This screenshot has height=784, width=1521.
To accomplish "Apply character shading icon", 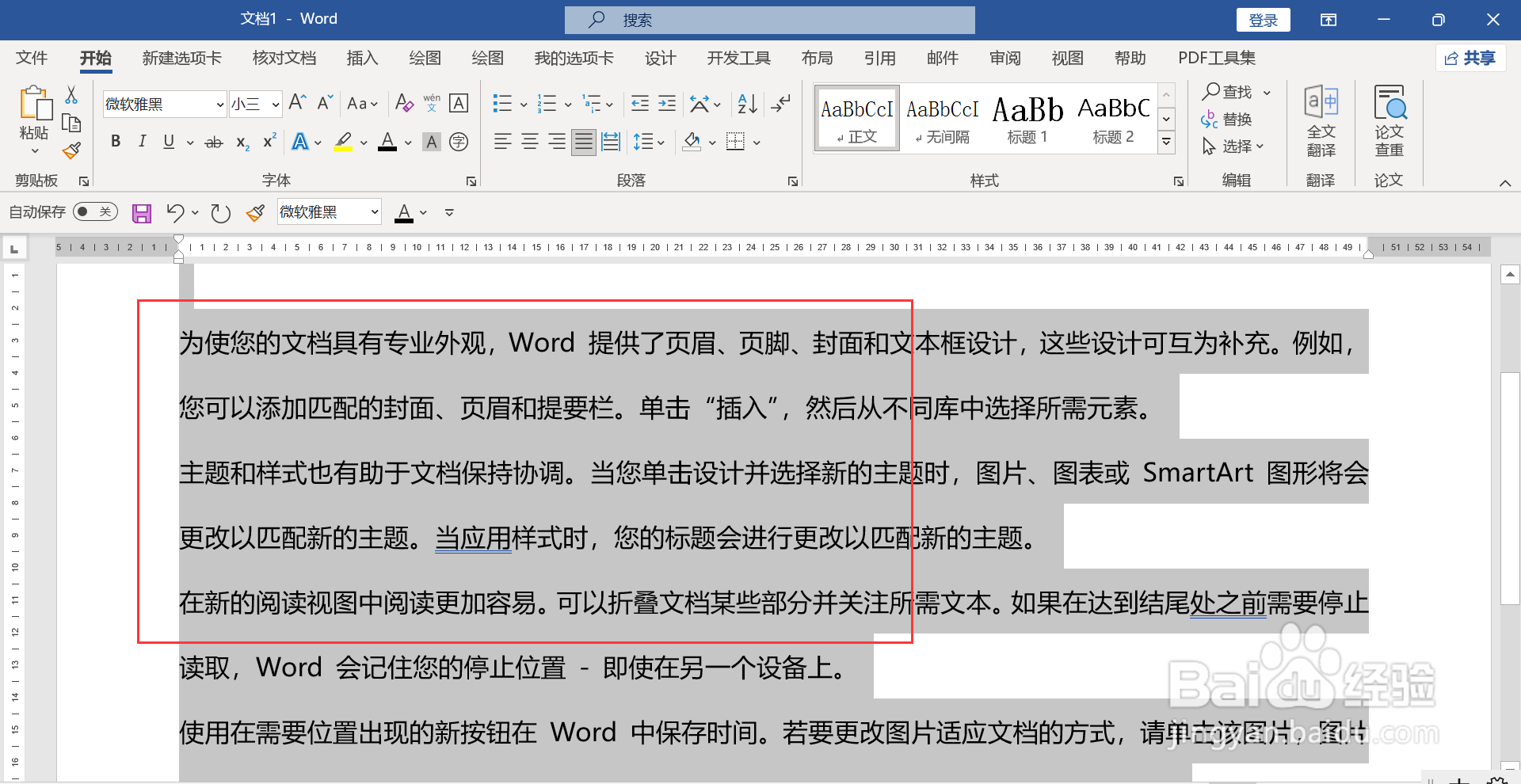I will 432,142.
